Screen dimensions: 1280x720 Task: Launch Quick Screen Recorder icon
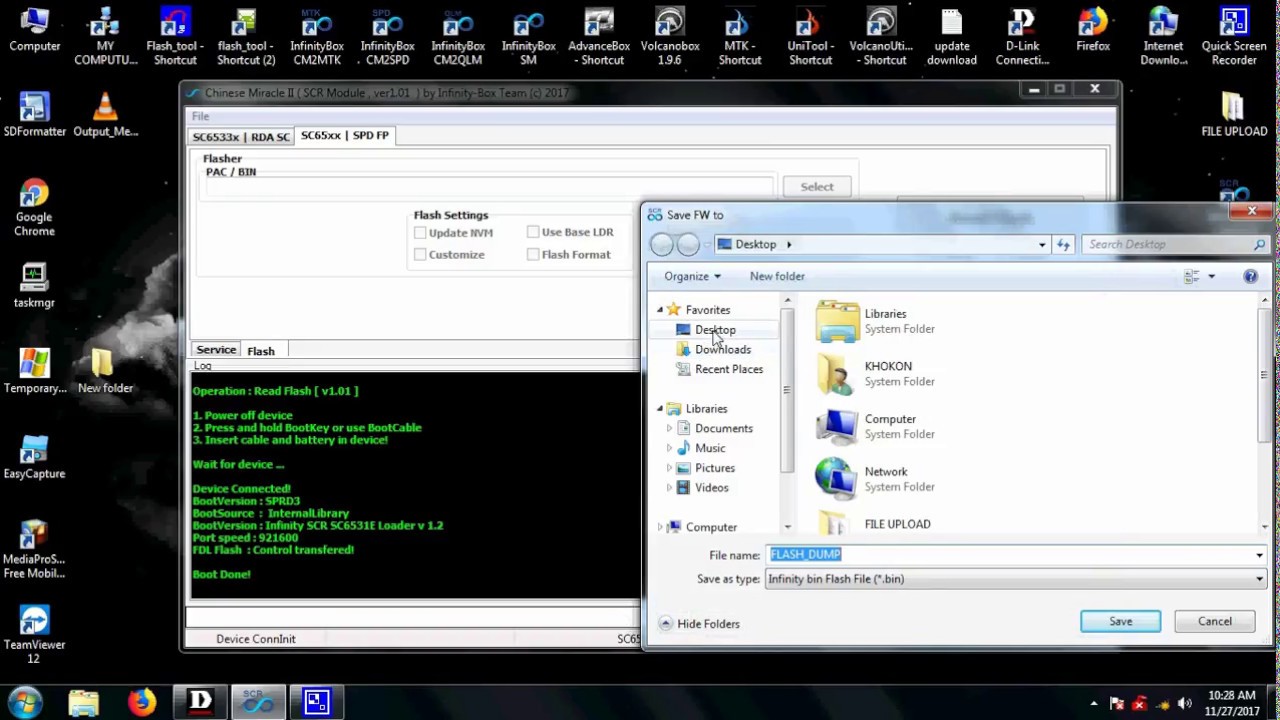(1234, 38)
